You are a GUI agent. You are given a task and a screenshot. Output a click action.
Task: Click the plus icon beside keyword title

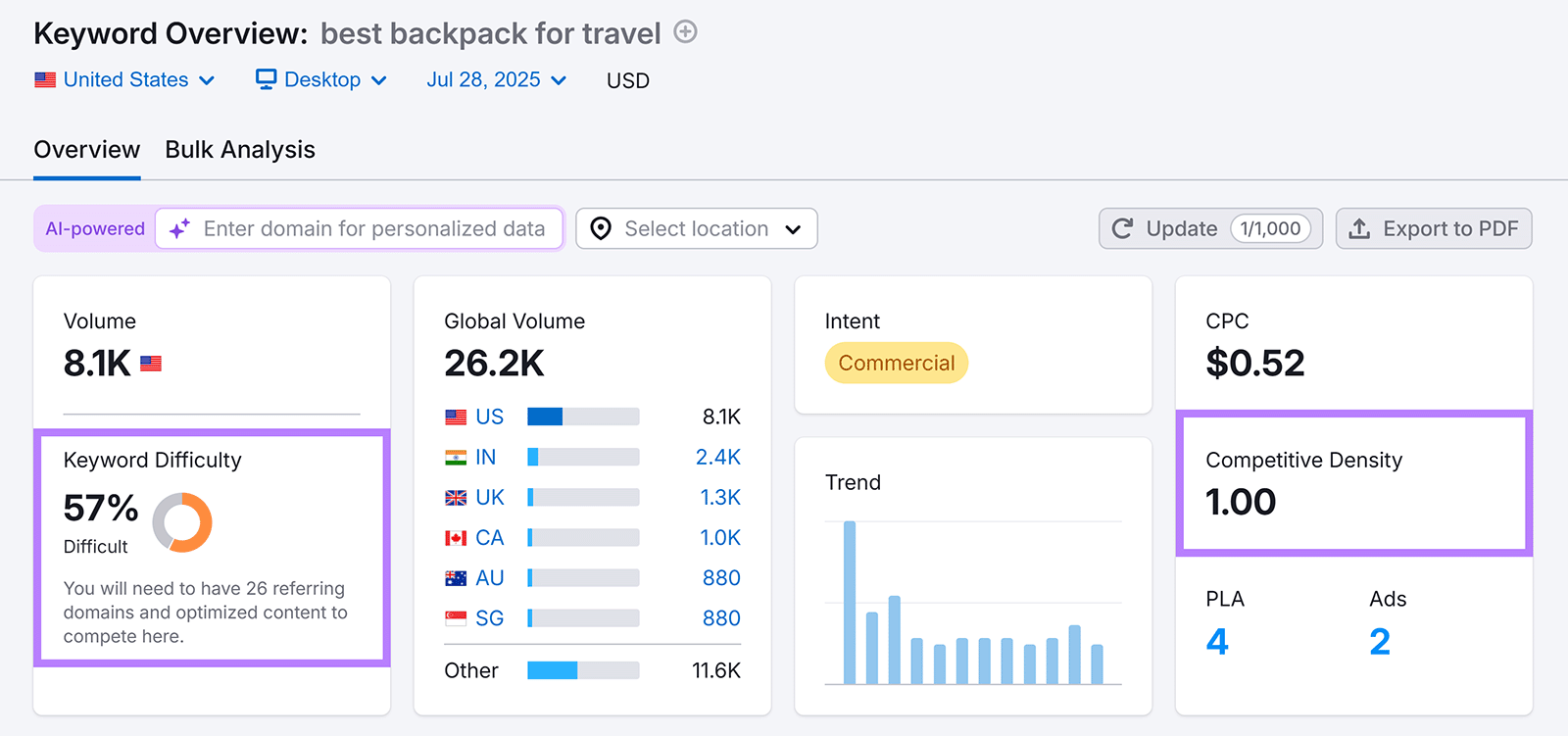[x=686, y=32]
